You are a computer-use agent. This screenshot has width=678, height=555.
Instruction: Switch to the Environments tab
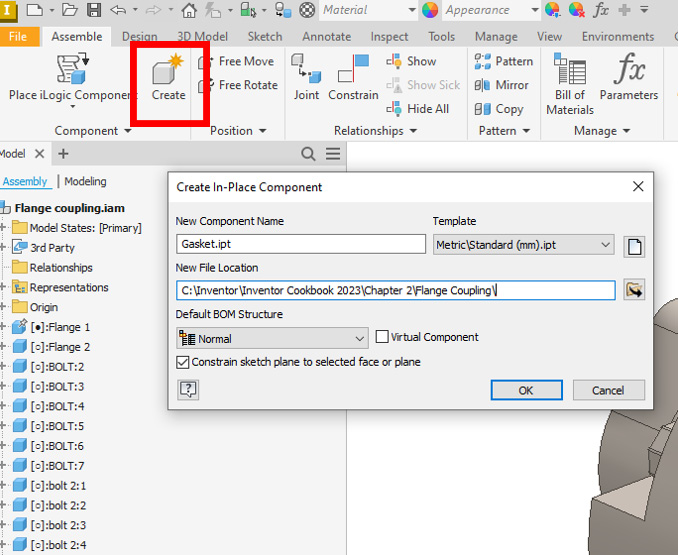pos(618,37)
